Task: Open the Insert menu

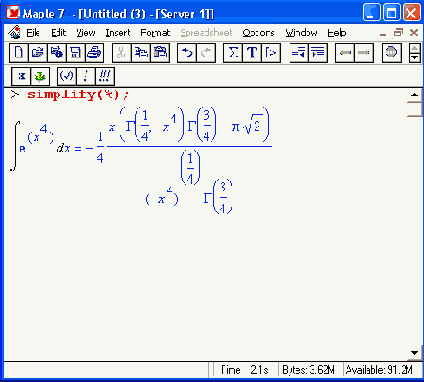Action: pyautogui.click(x=118, y=33)
